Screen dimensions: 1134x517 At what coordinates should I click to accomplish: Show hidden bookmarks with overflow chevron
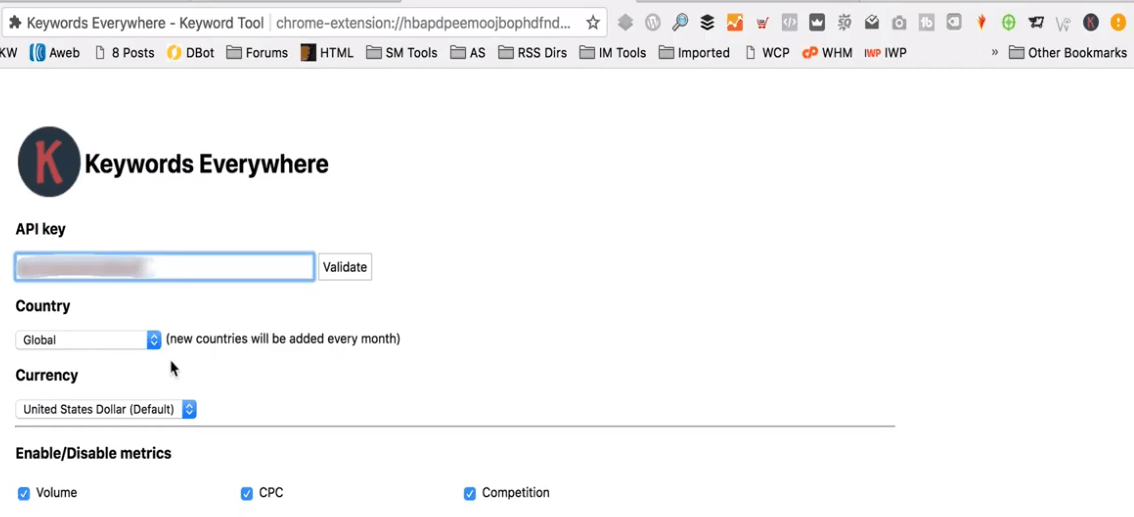tap(994, 52)
